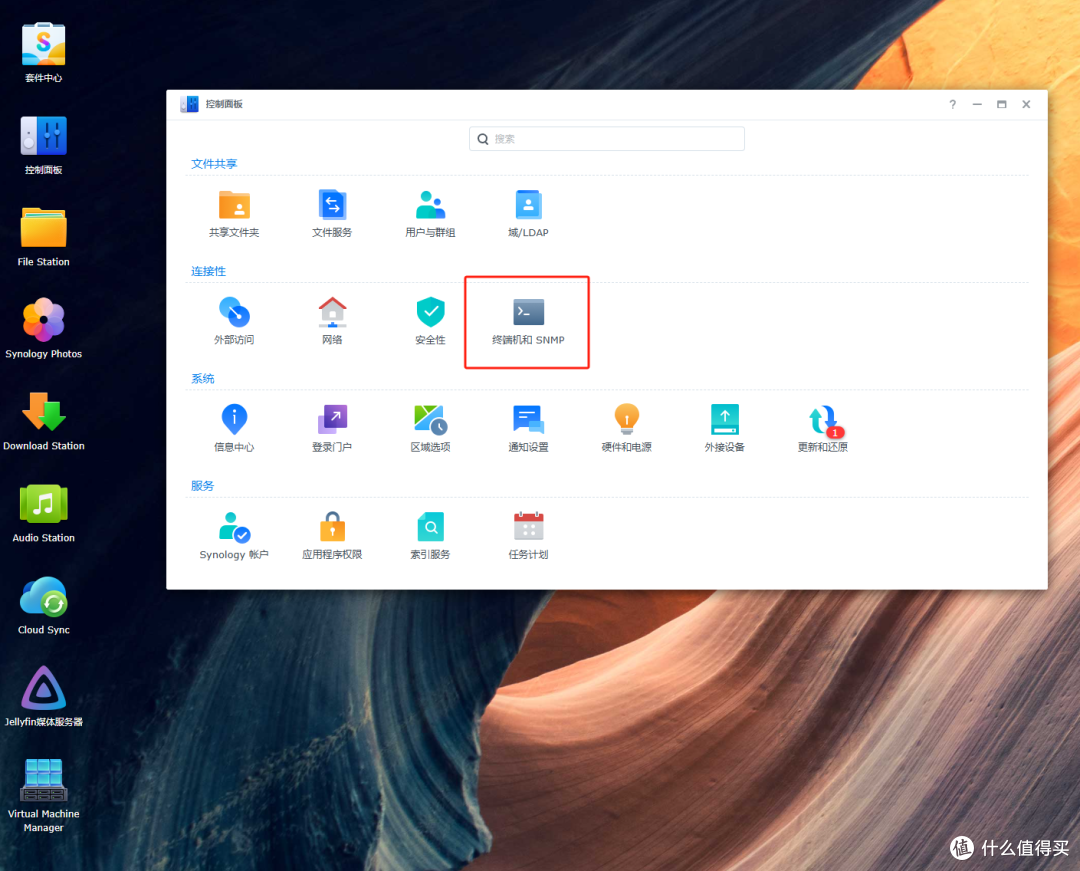Open 硬件和电源 settings
Image resolution: width=1080 pixels, height=871 pixels.
click(627, 429)
